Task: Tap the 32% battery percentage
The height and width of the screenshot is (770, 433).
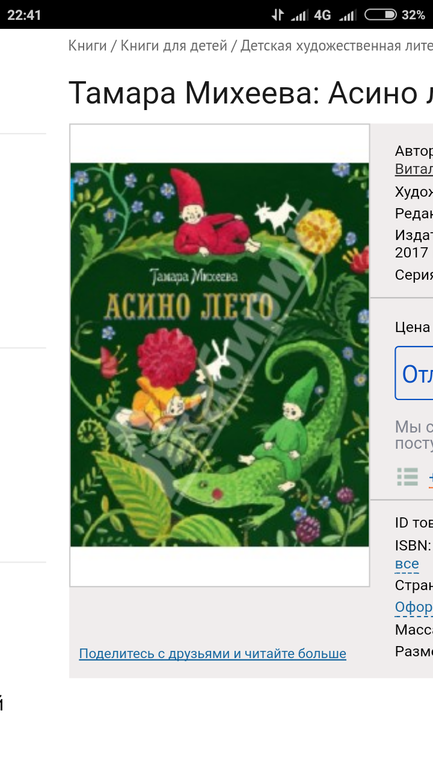Action: [413, 15]
